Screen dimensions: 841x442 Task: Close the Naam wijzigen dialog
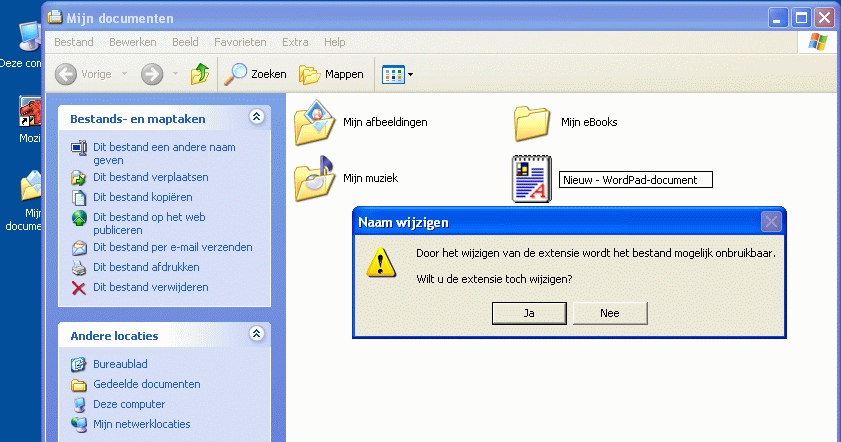771,222
